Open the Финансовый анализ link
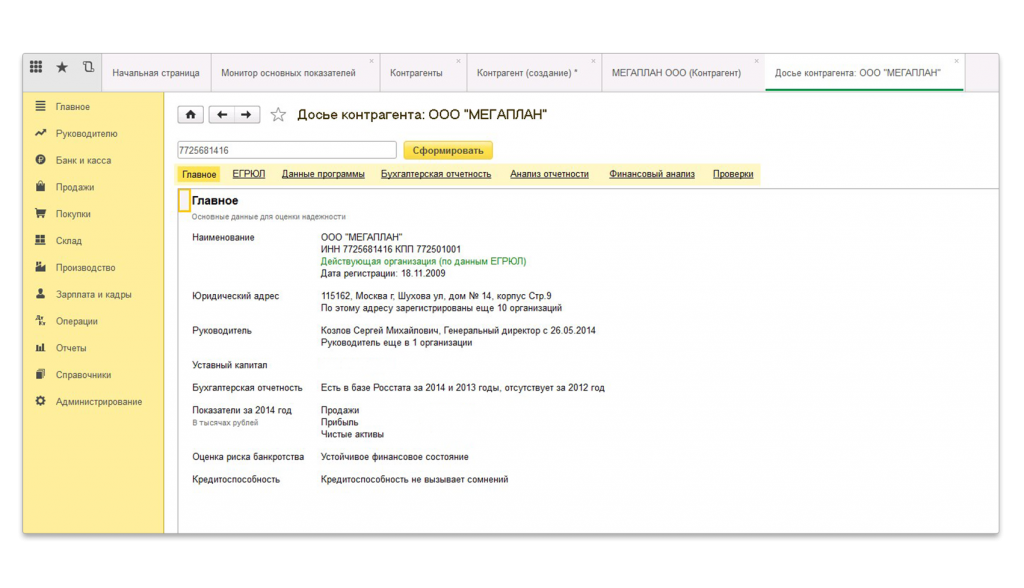 coord(652,174)
